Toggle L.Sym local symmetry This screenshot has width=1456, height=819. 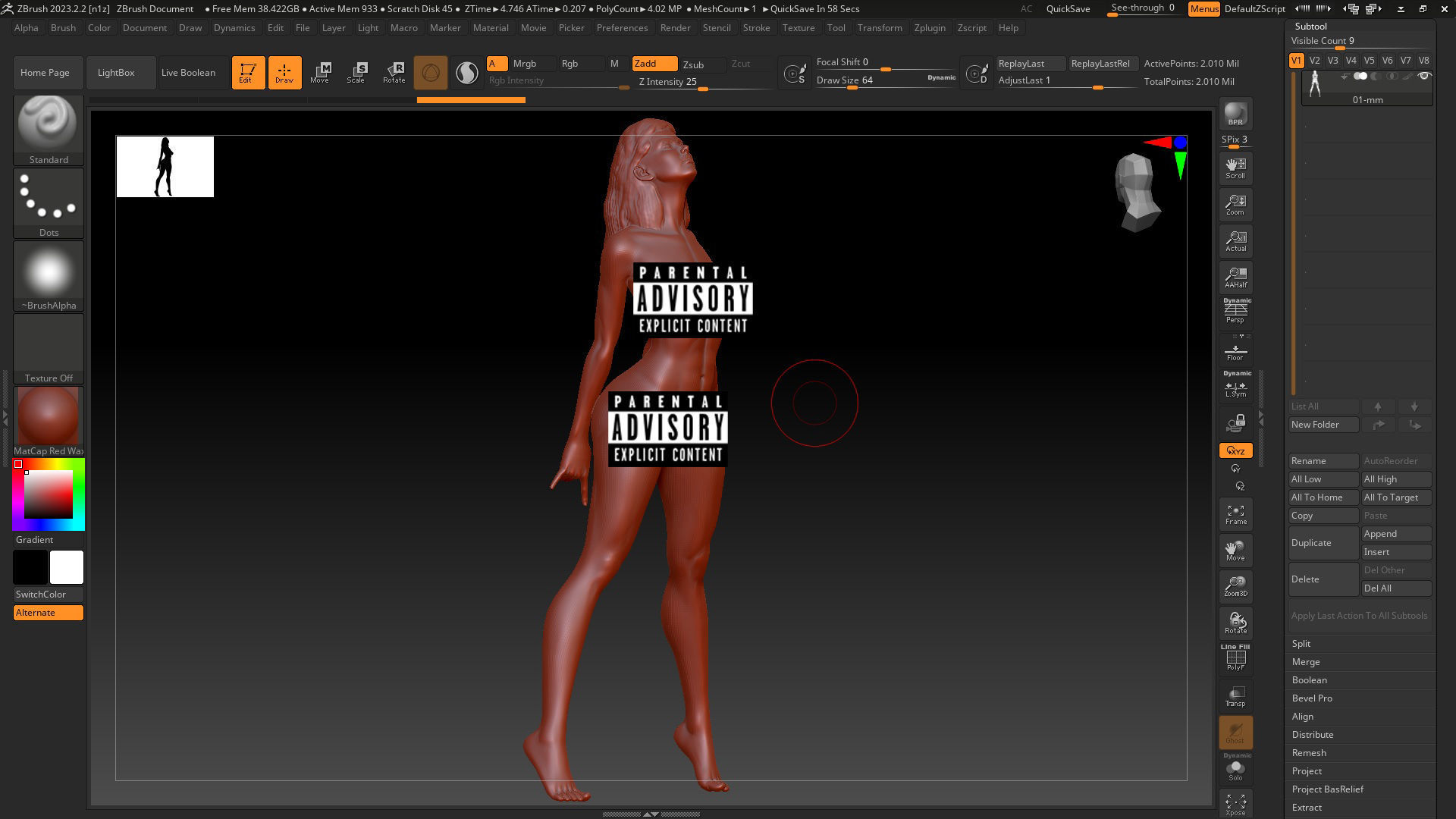tap(1235, 385)
